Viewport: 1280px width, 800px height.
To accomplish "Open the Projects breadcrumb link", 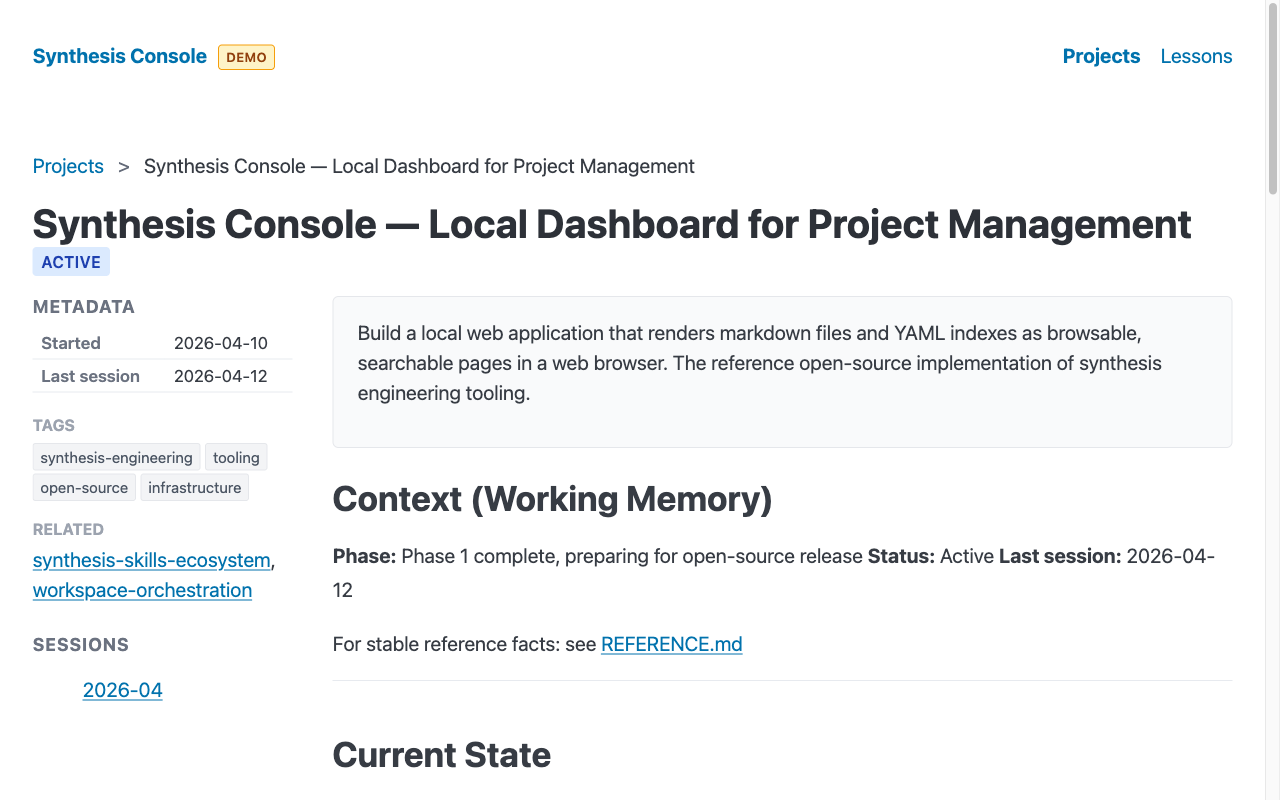I will click(x=68, y=166).
